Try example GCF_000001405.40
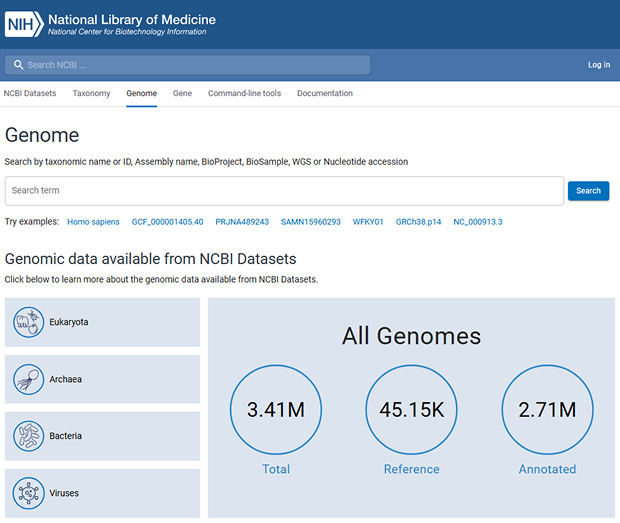This screenshot has height=523, width=620. [x=168, y=222]
